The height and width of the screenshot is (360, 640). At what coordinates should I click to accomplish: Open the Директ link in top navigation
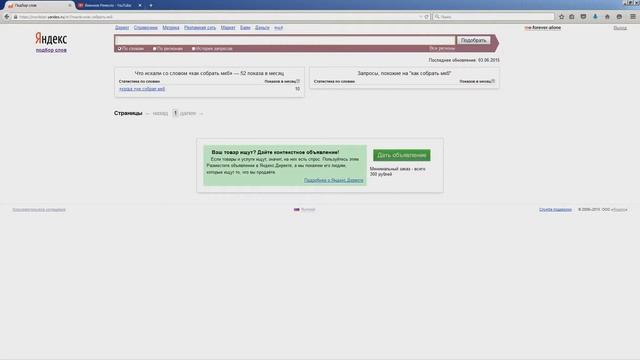pos(122,28)
